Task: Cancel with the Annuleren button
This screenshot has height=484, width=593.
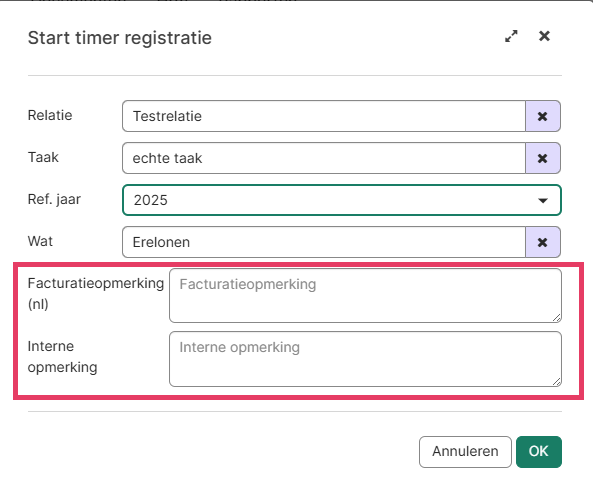Action: [x=465, y=451]
